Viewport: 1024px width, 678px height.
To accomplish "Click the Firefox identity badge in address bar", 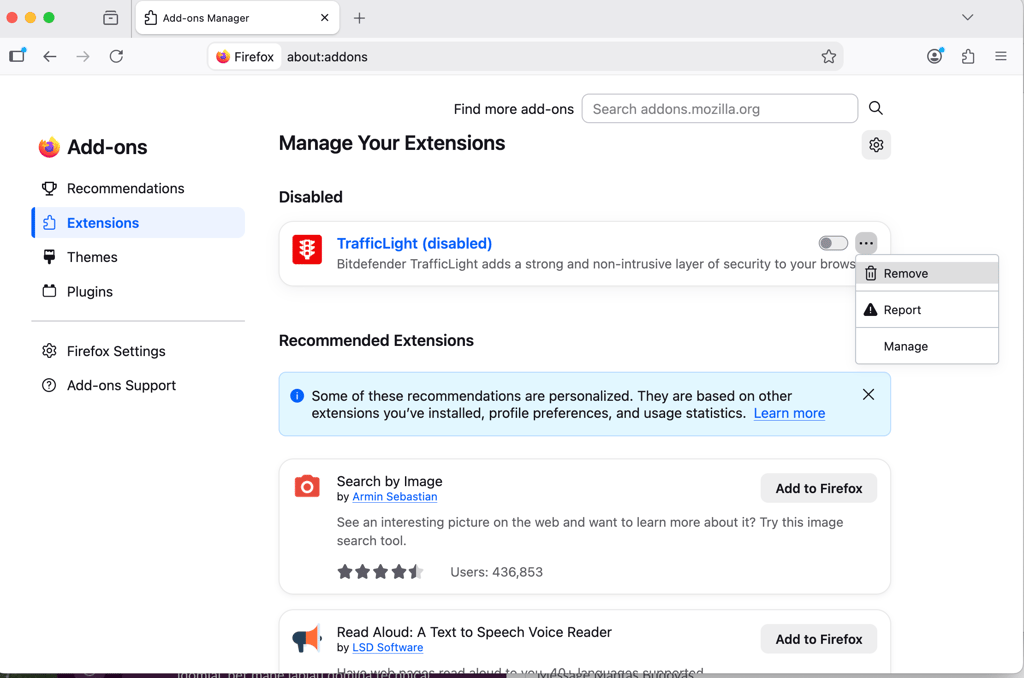I will [246, 57].
